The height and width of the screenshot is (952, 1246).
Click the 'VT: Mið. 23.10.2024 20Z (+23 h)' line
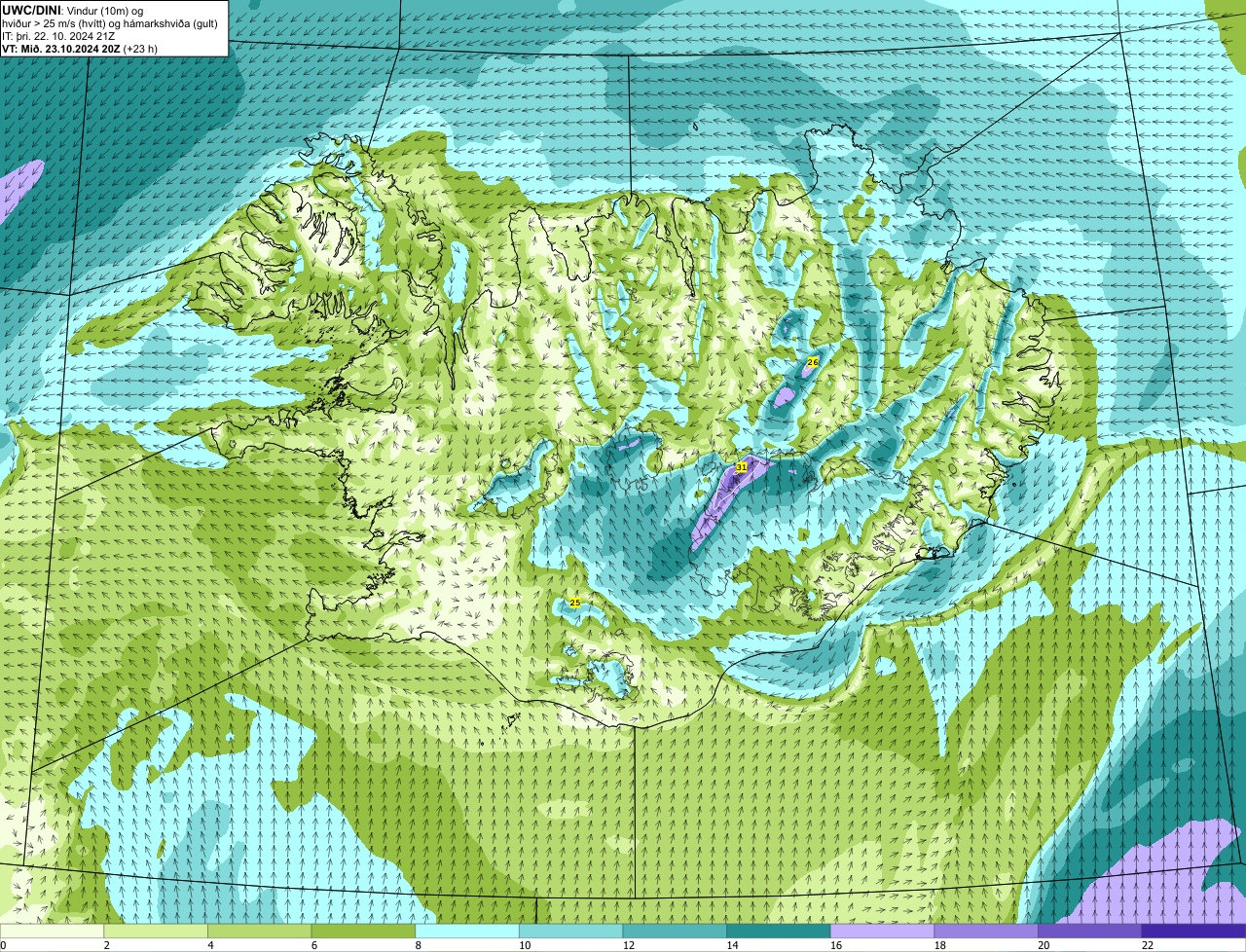pyautogui.click(x=80, y=49)
